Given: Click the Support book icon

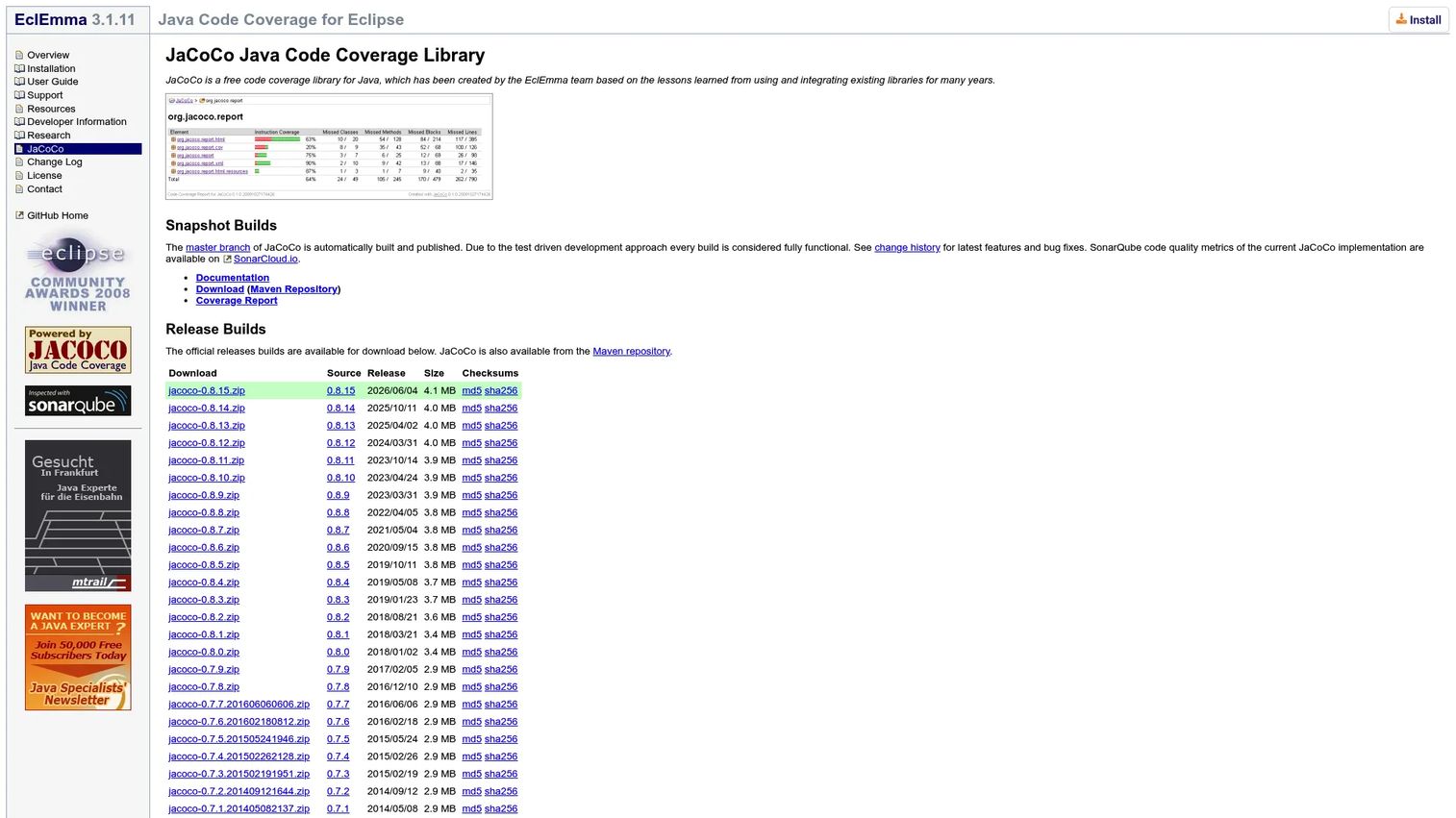Looking at the screenshot, I should (19, 95).
